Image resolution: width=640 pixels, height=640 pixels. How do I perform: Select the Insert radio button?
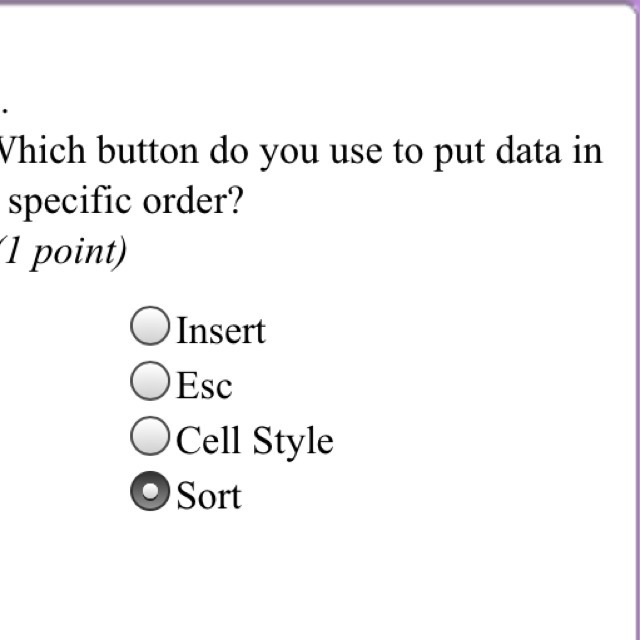(x=150, y=326)
